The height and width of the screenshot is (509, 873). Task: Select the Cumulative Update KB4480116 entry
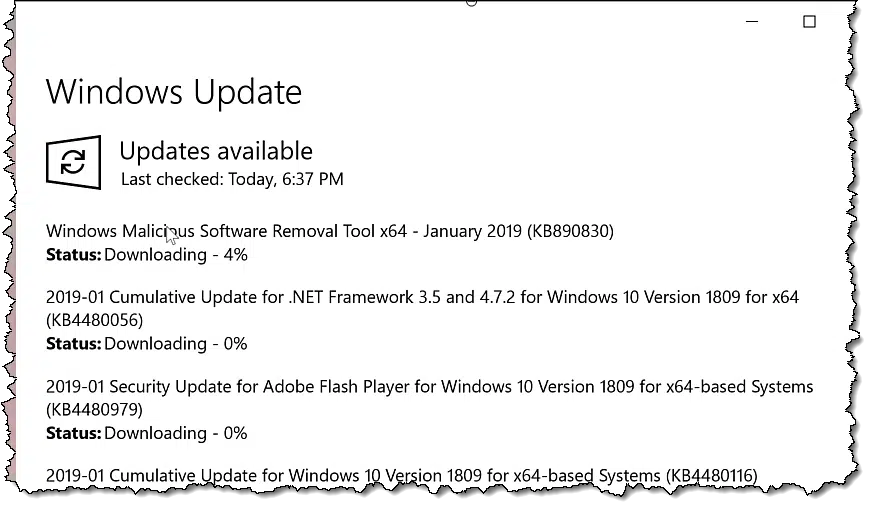(401, 476)
